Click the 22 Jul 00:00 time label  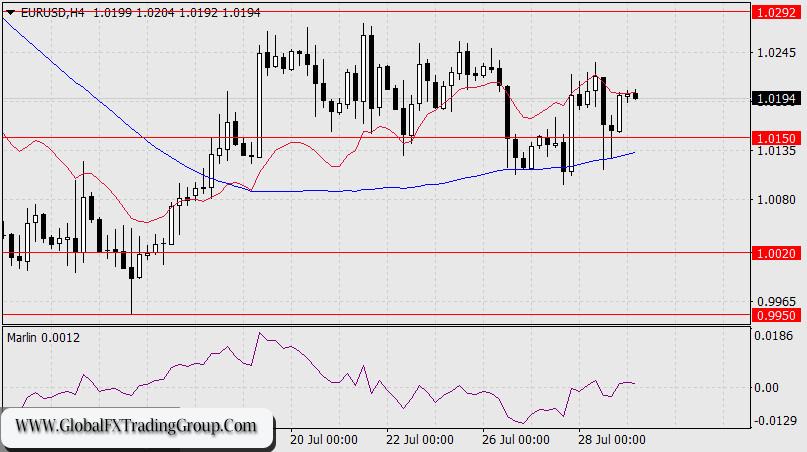coord(420,440)
